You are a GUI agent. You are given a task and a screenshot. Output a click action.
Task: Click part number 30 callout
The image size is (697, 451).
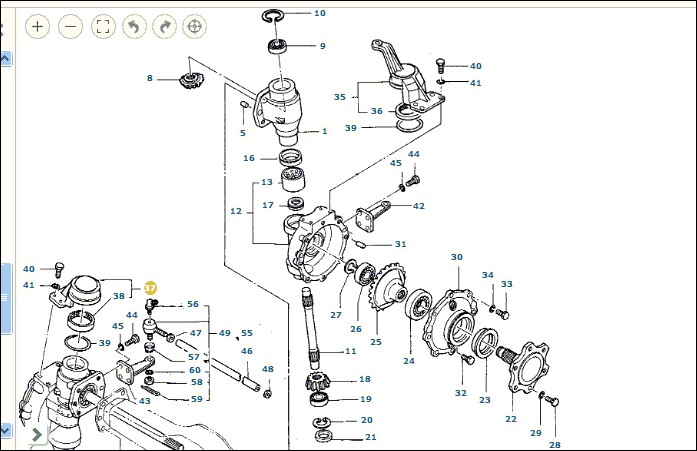pos(457,257)
